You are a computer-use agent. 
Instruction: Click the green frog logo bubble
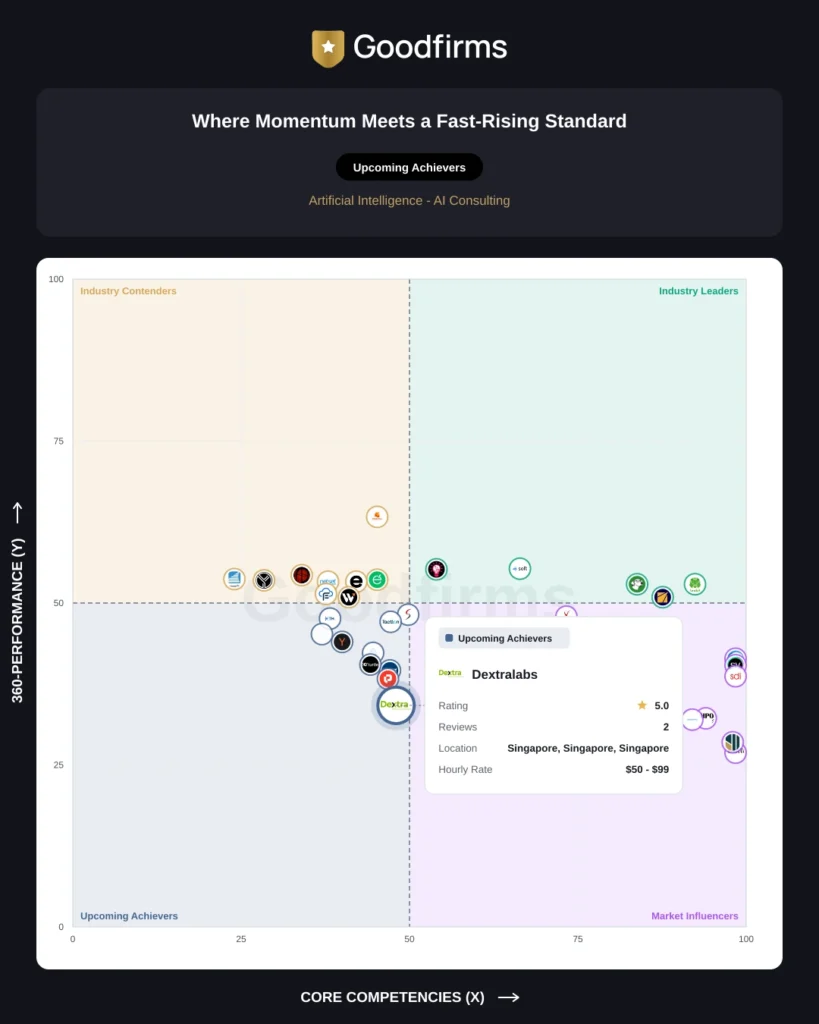coord(695,584)
